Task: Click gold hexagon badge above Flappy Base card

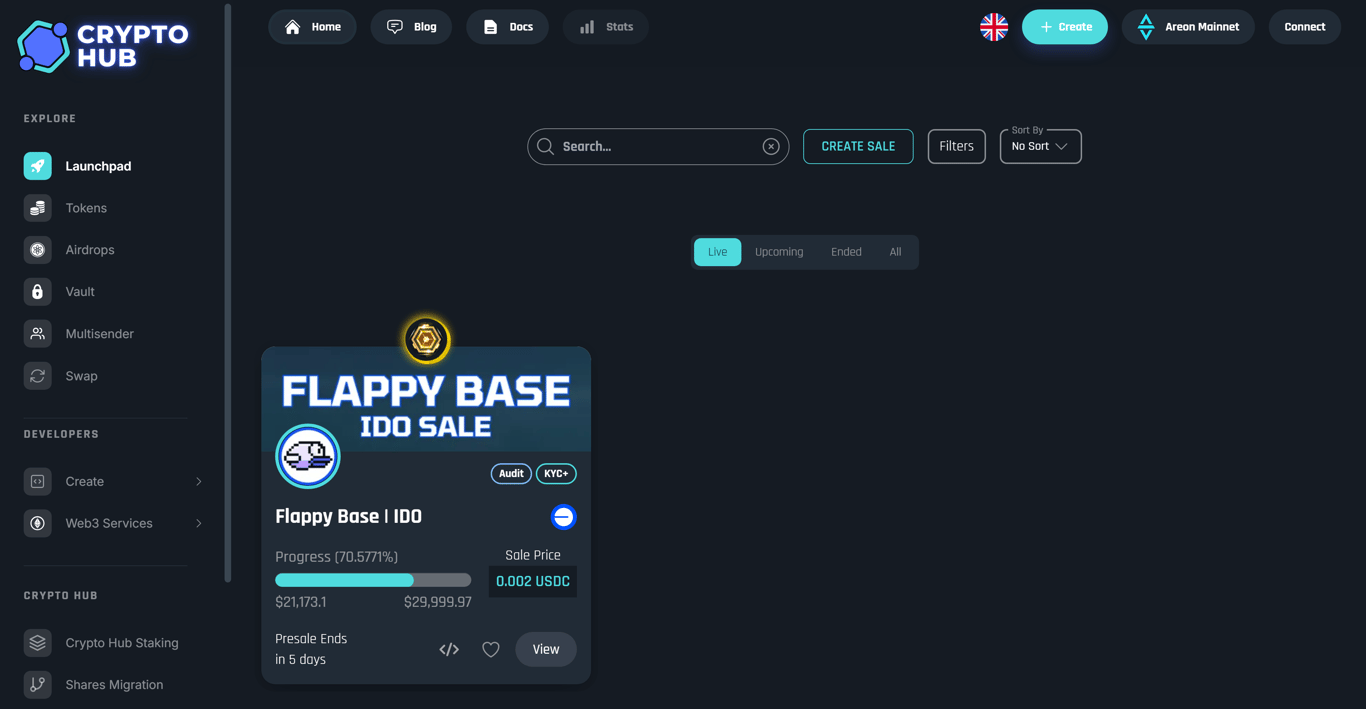Action: (427, 340)
